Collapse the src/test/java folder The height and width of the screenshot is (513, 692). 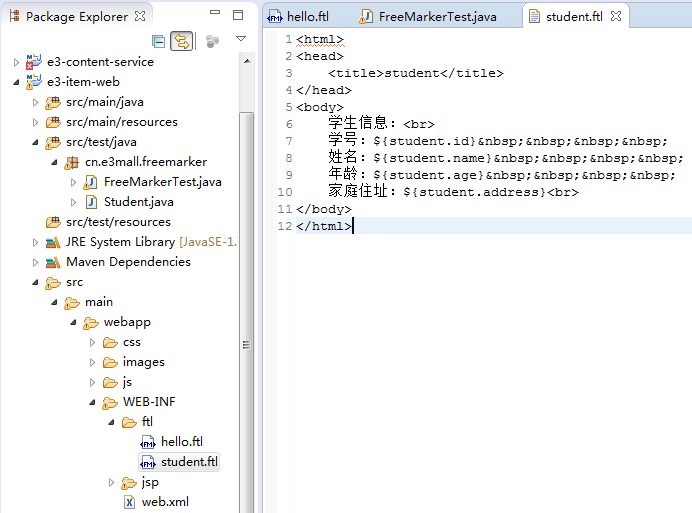pyautogui.click(x=35, y=142)
